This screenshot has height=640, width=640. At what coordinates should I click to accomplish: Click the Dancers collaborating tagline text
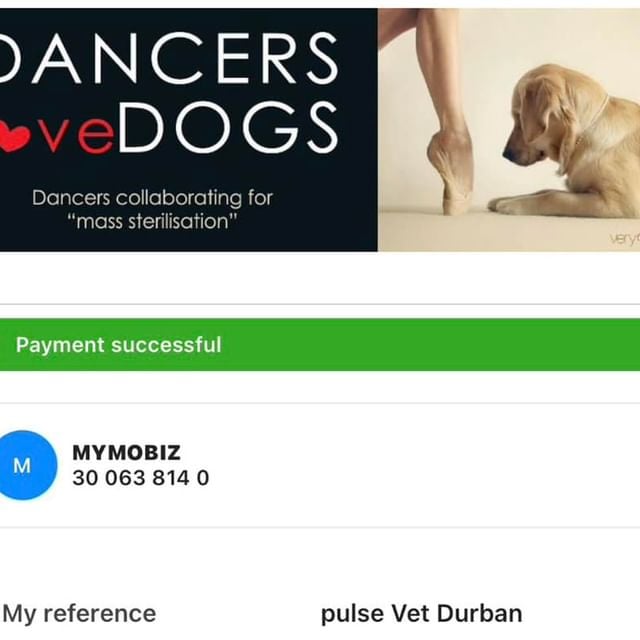pos(152,198)
